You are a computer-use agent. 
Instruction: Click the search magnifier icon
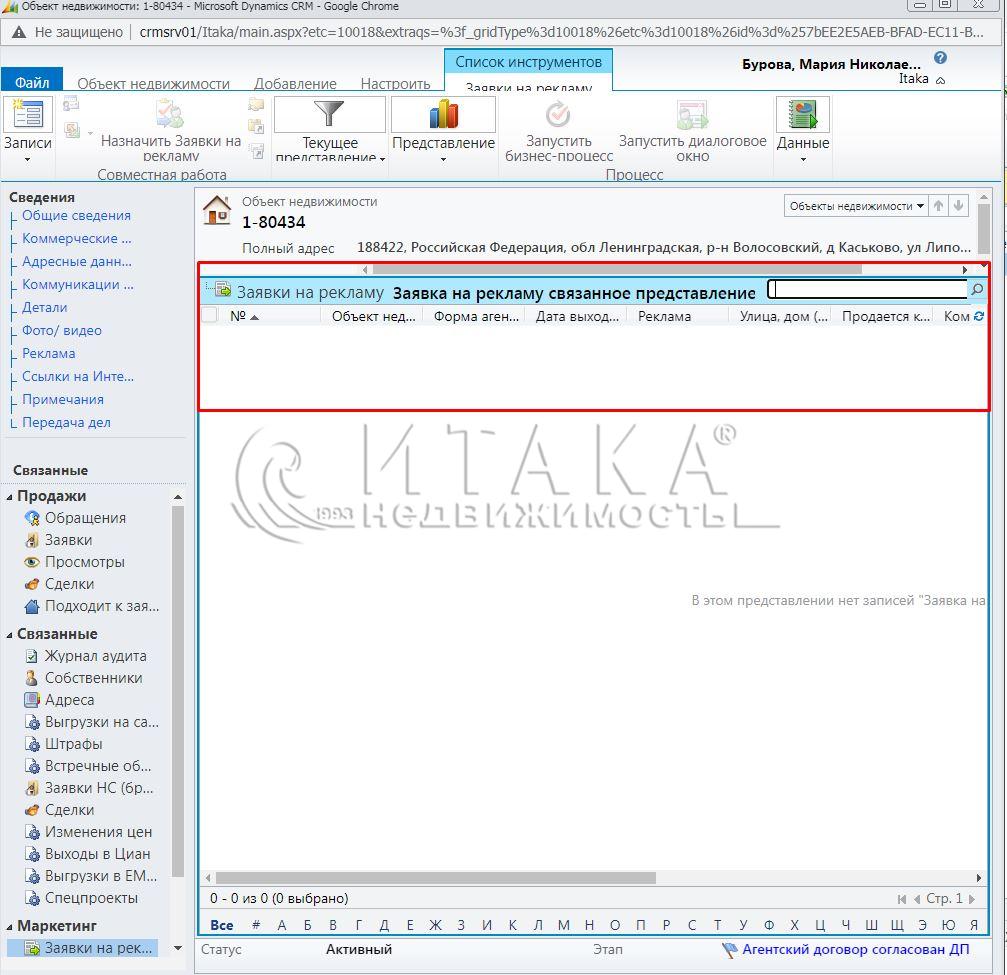click(977, 290)
